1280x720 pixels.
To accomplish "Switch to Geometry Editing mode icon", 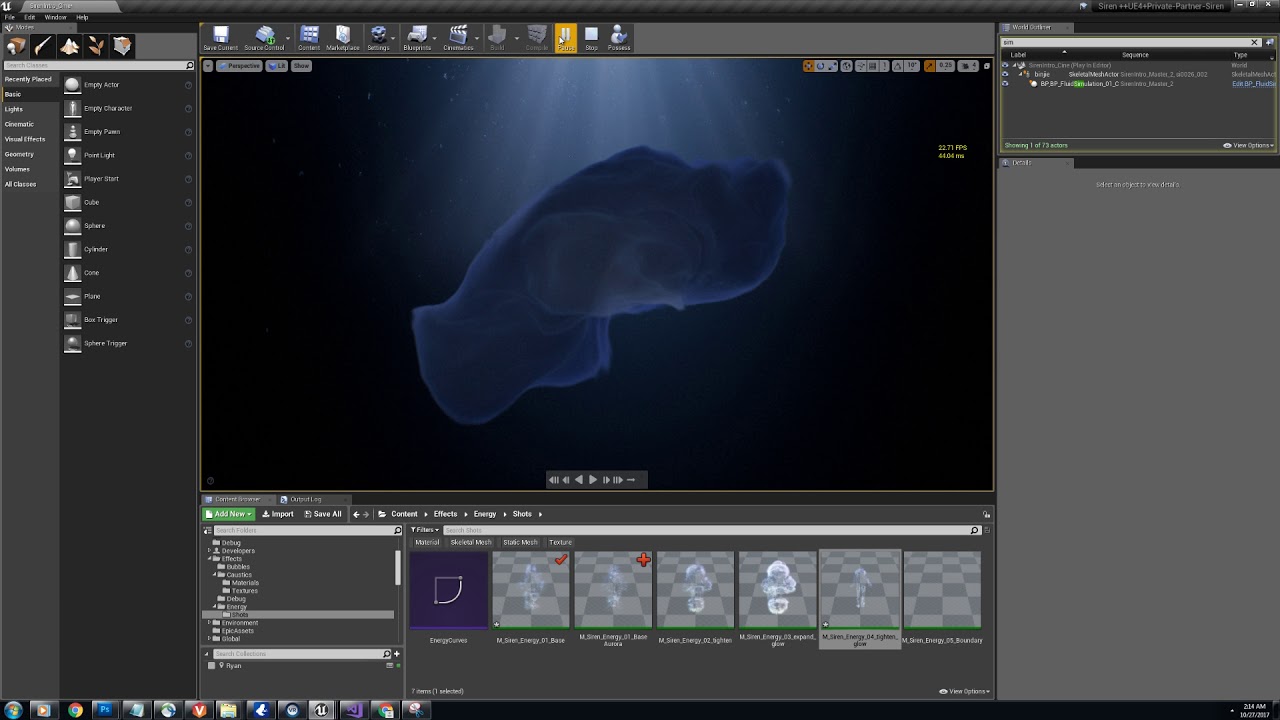I will pyautogui.click(x=122, y=46).
